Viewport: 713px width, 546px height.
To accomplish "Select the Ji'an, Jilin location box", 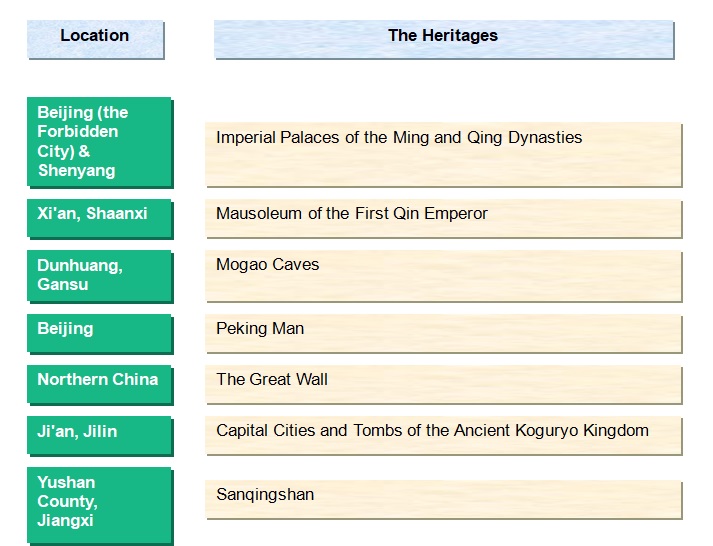I will tap(99, 435).
